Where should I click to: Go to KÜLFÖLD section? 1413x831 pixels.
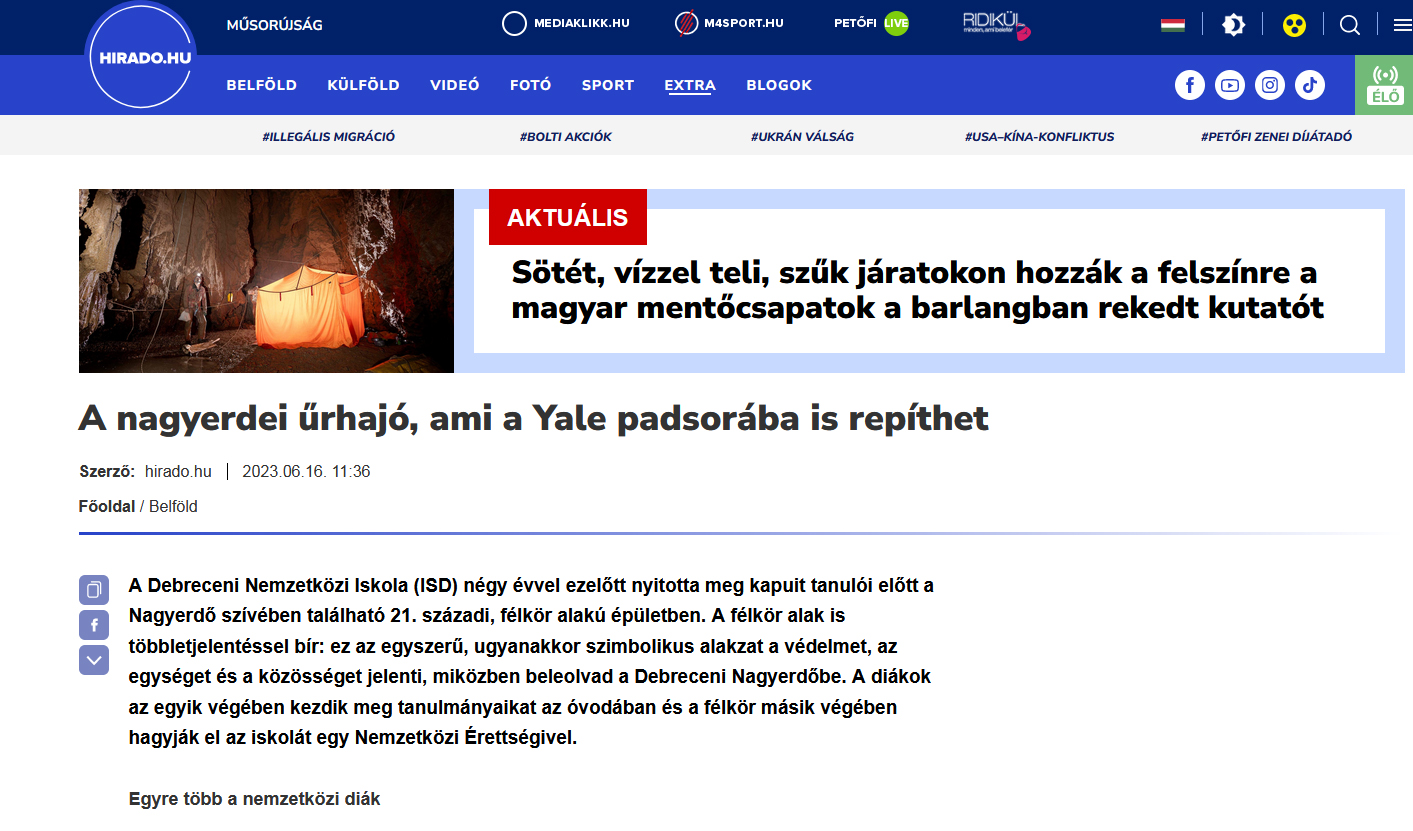point(364,85)
